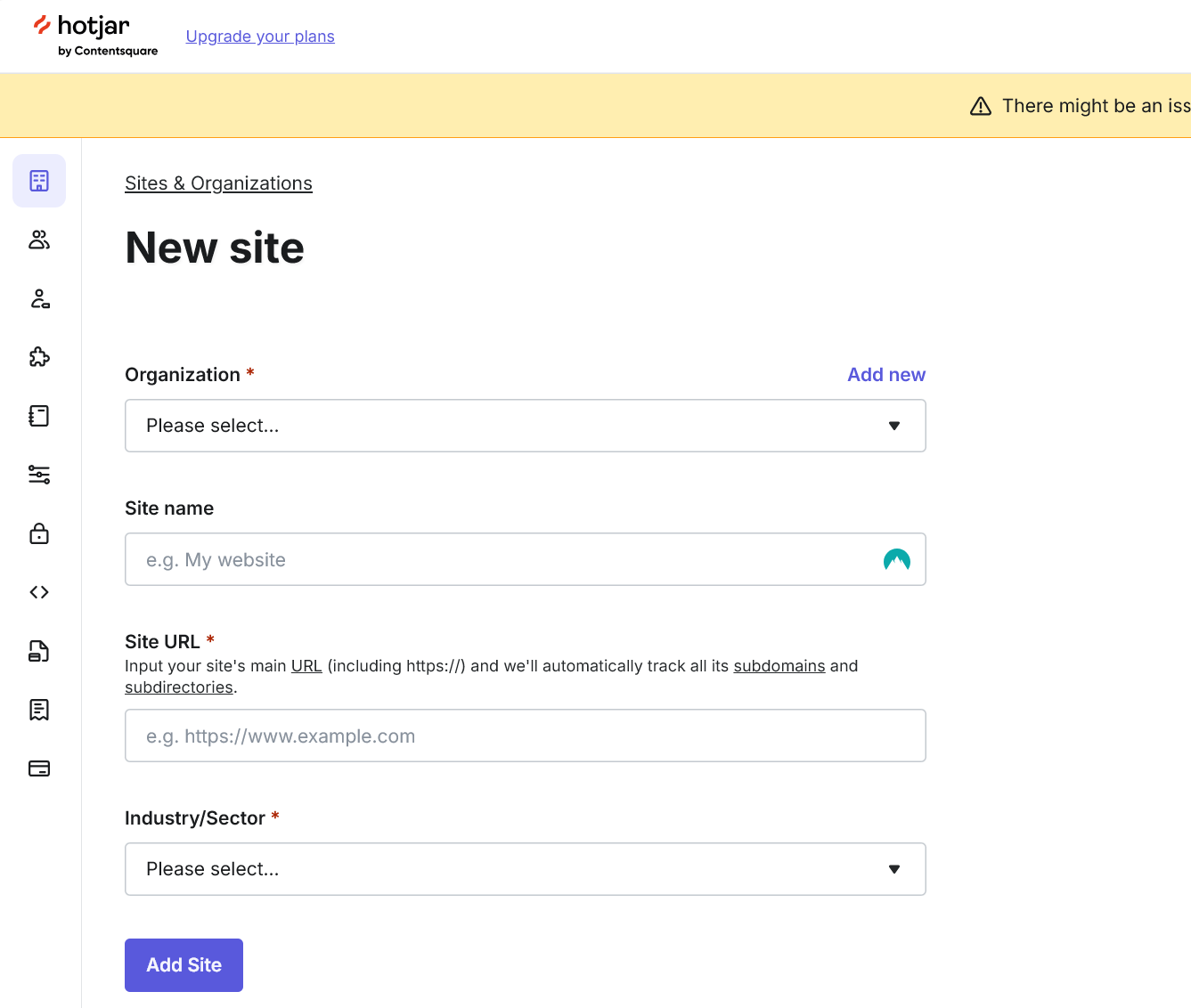This screenshot has width=1191, height=1008.
Task: Open the Organization dropdown
Action: 526,426
